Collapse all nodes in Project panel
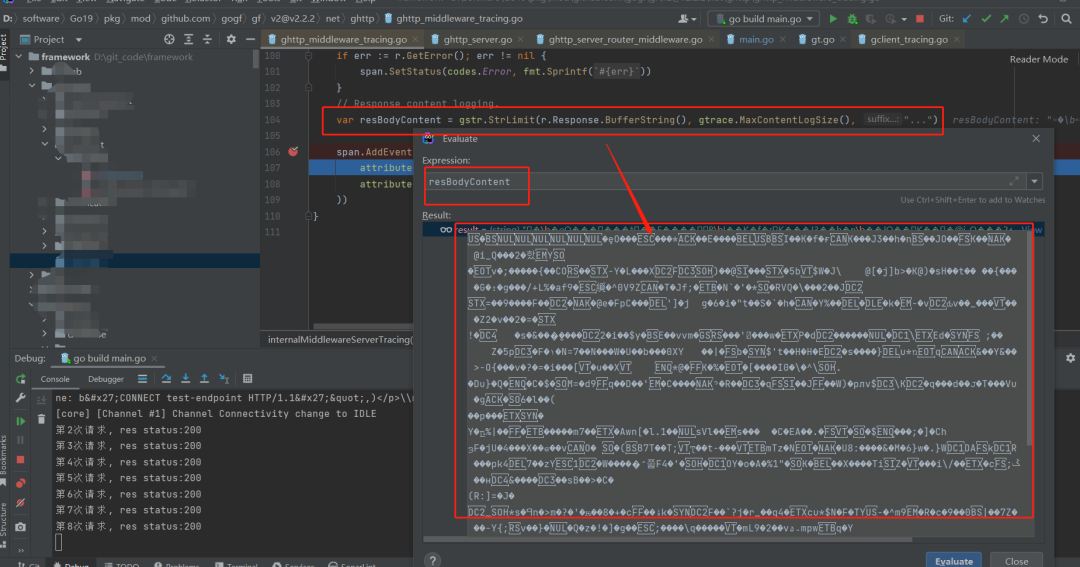 tap(207, 40)
